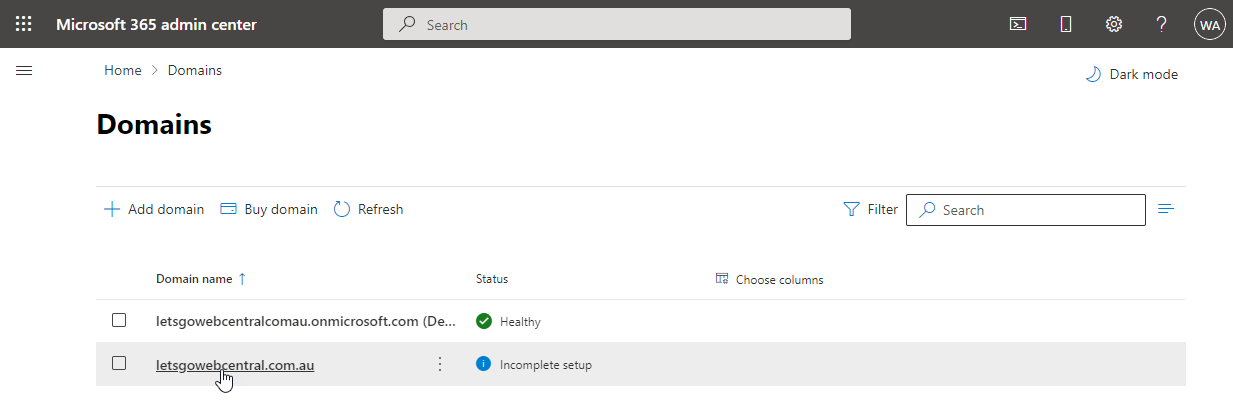The height and width of the screenshot is (407, 1233).
Task: Click the green Healthy status icon
Action: [484, 321]
